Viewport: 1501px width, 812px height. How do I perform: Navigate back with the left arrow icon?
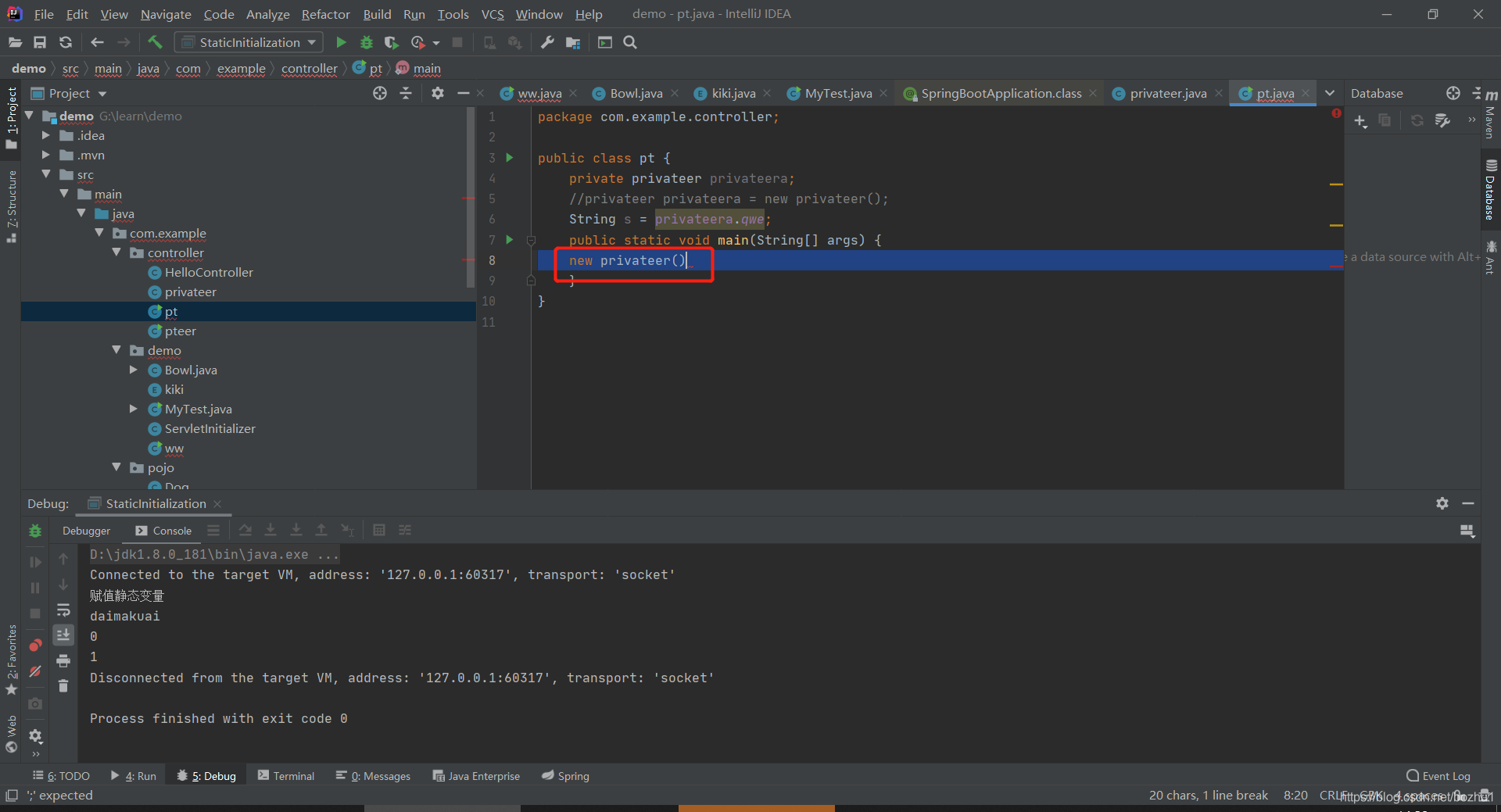click(97, 42)
